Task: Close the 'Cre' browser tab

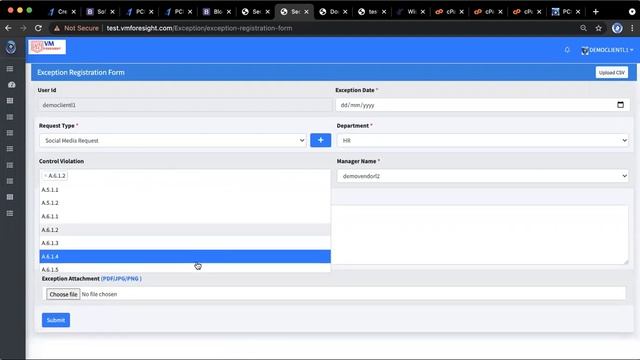Action: point(73,12)
